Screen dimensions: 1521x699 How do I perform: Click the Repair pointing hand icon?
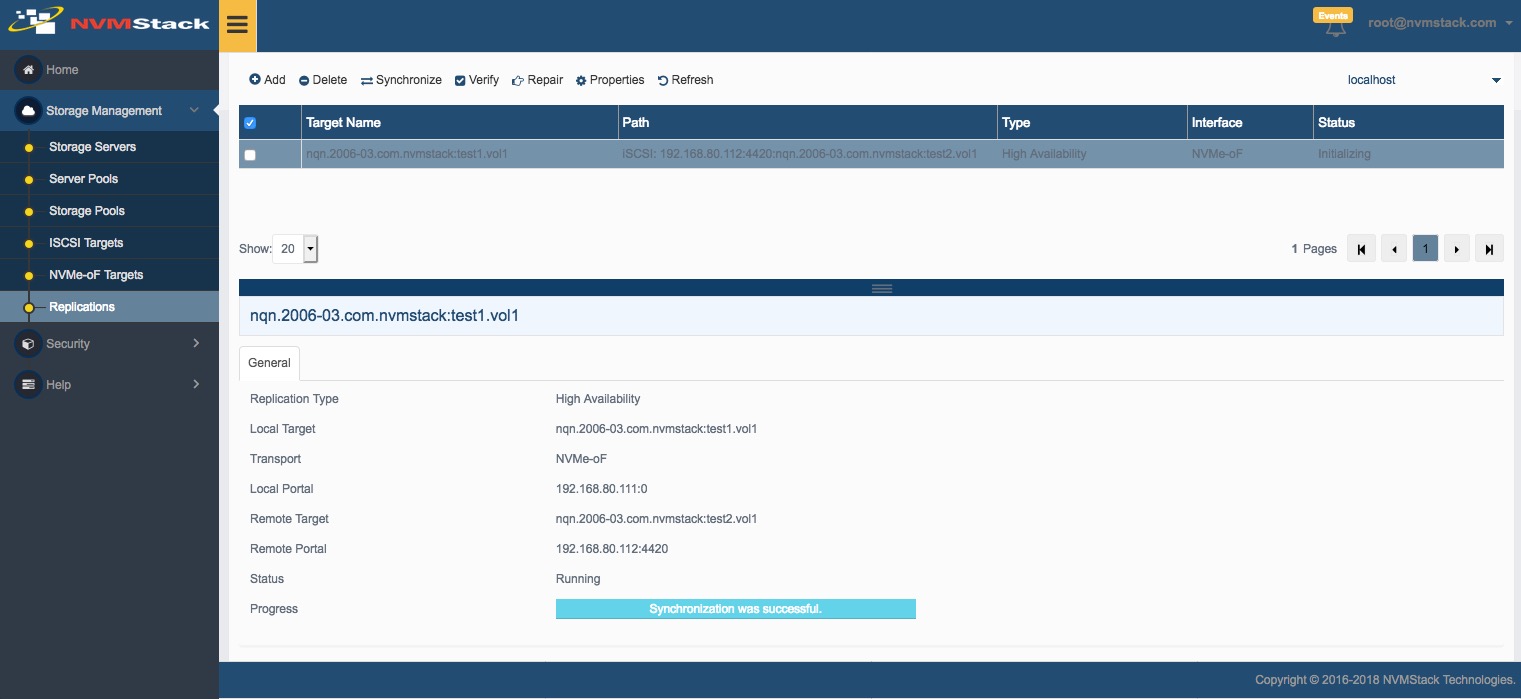(518, 80)
